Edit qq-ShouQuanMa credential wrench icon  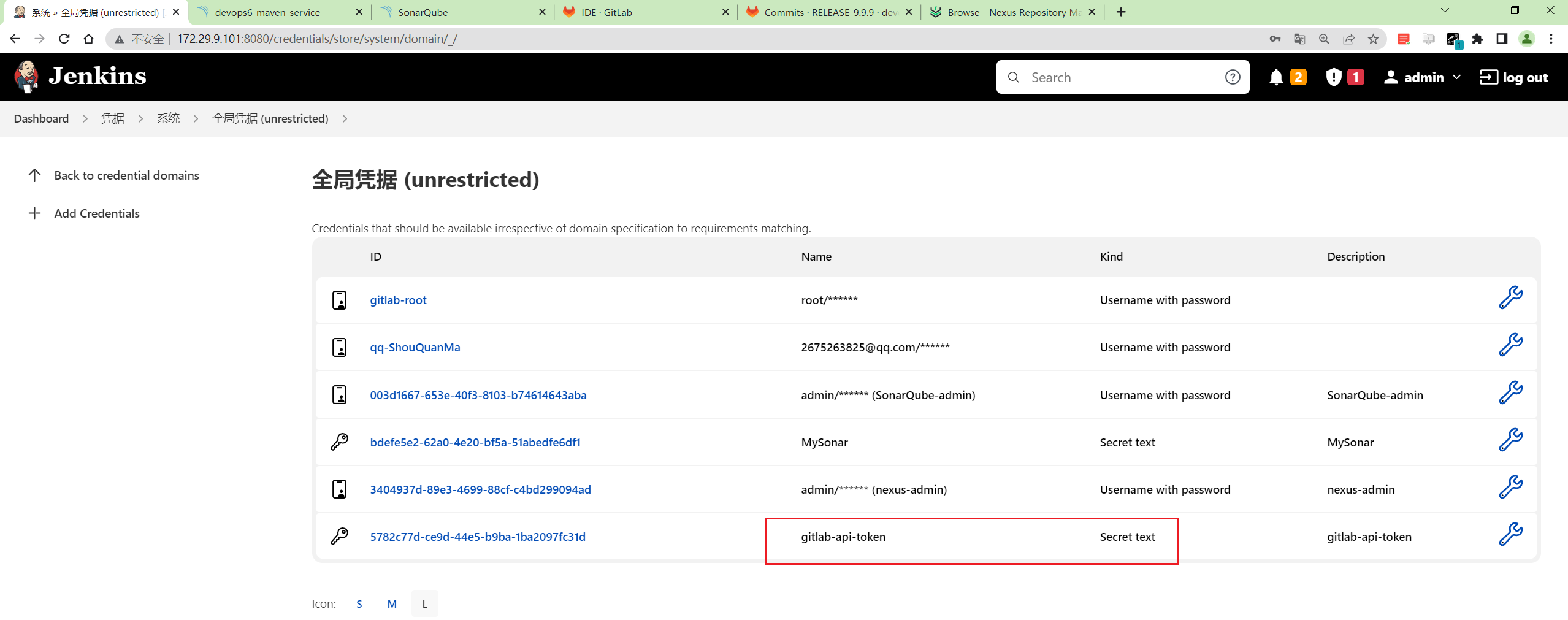coord(1510,345)
